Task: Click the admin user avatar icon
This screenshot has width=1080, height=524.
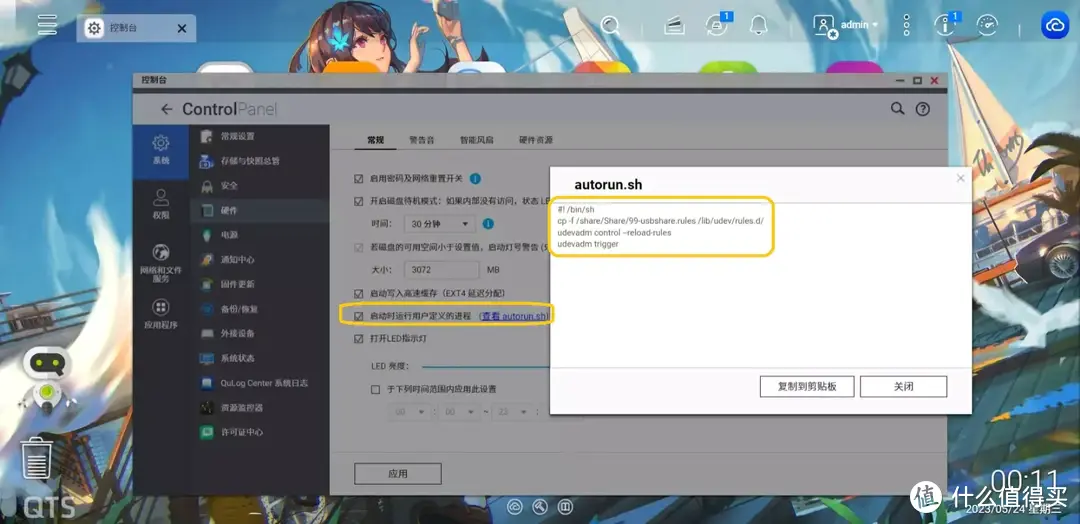Action: [824, 26]
